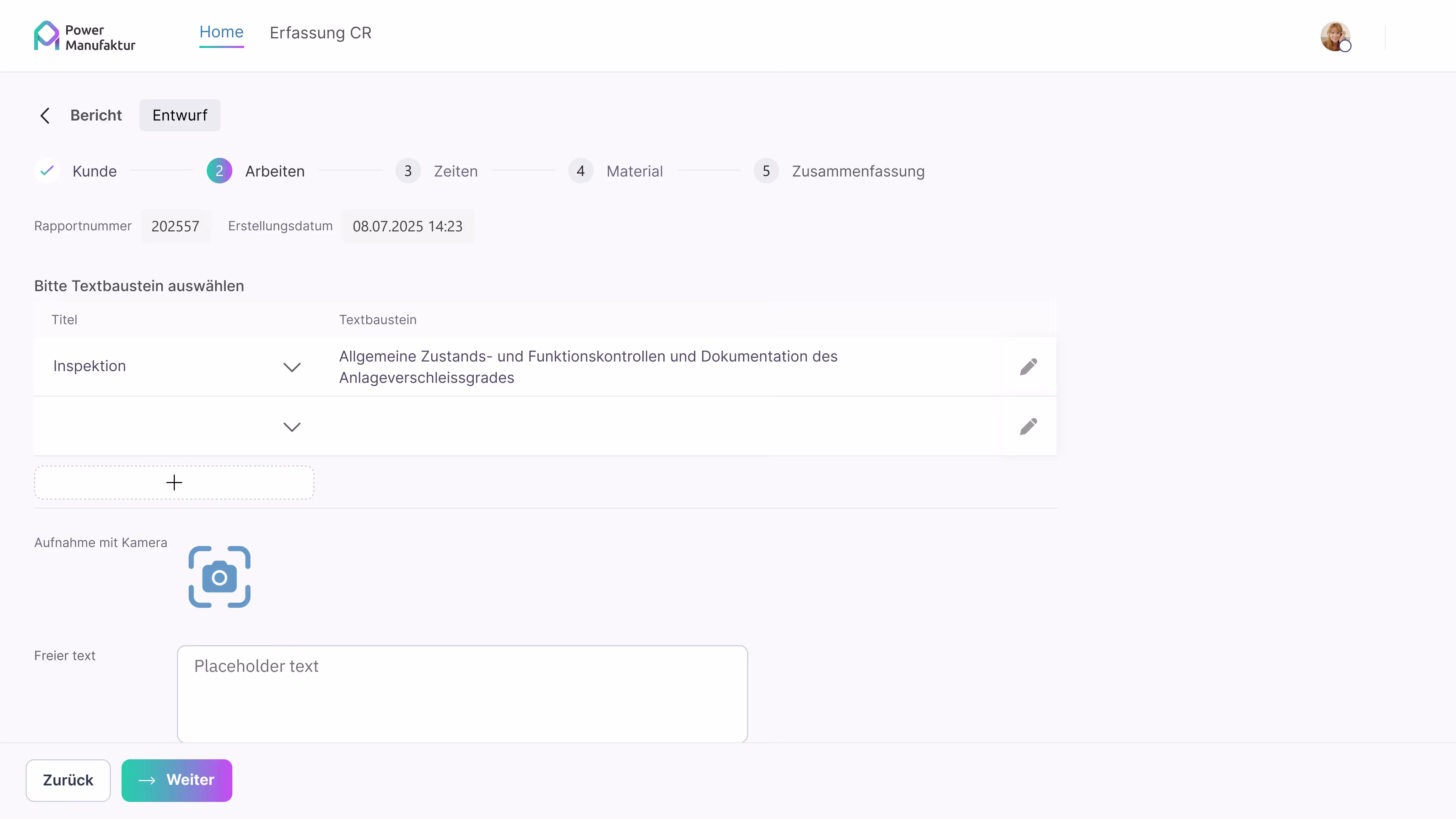Expand the empty title dropdown below Inspektion
This screenshot has height=819, width=1456.
292,427
